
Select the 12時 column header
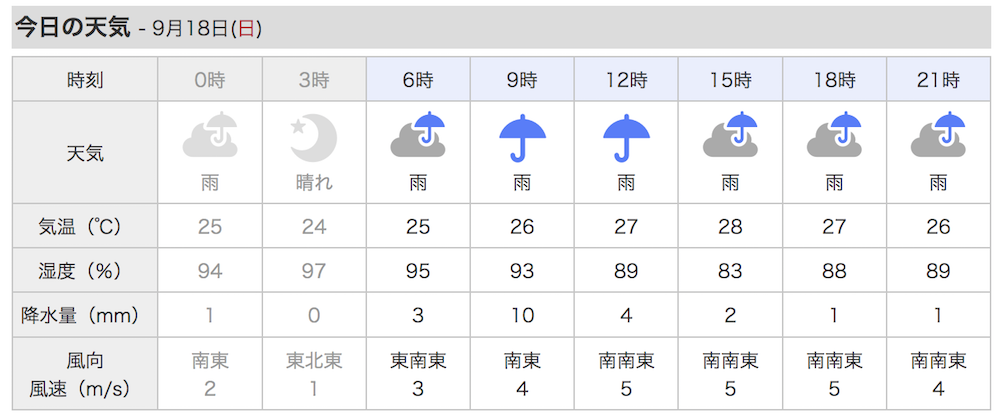click(x=626, y=79)
